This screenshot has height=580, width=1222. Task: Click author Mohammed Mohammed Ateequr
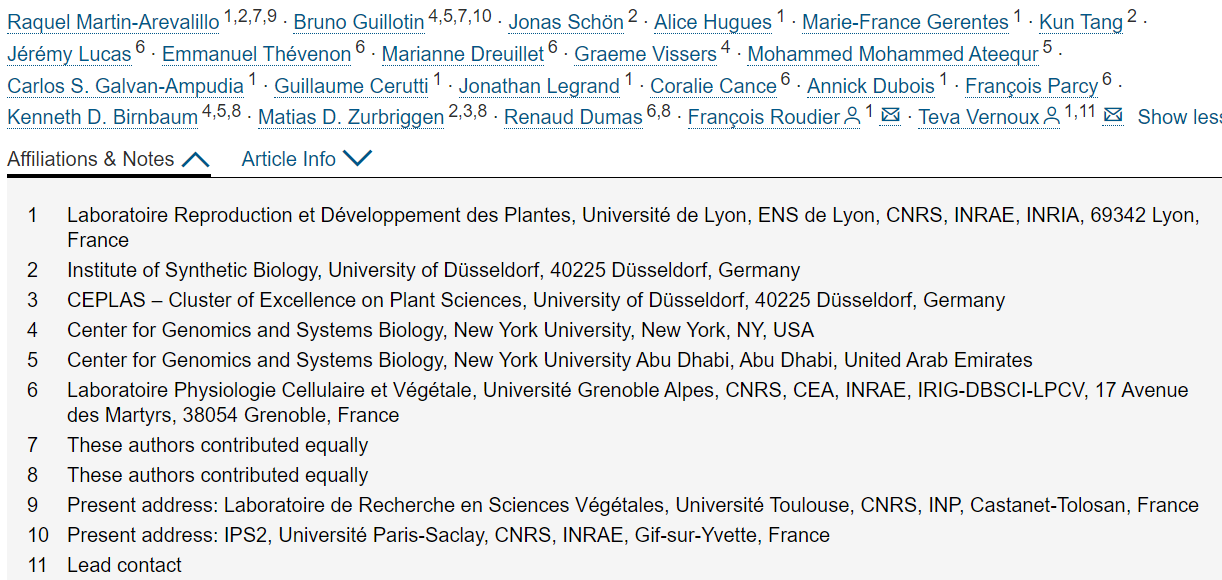pos(893,54)
